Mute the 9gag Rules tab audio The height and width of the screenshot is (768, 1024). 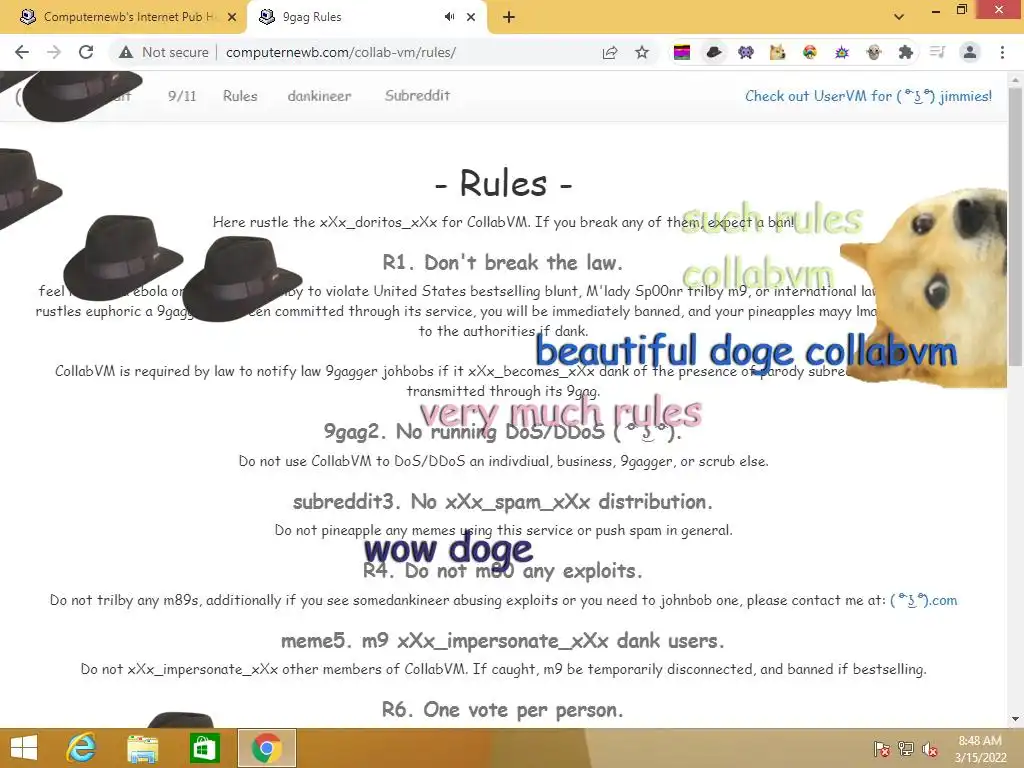(x=449, y=17)
